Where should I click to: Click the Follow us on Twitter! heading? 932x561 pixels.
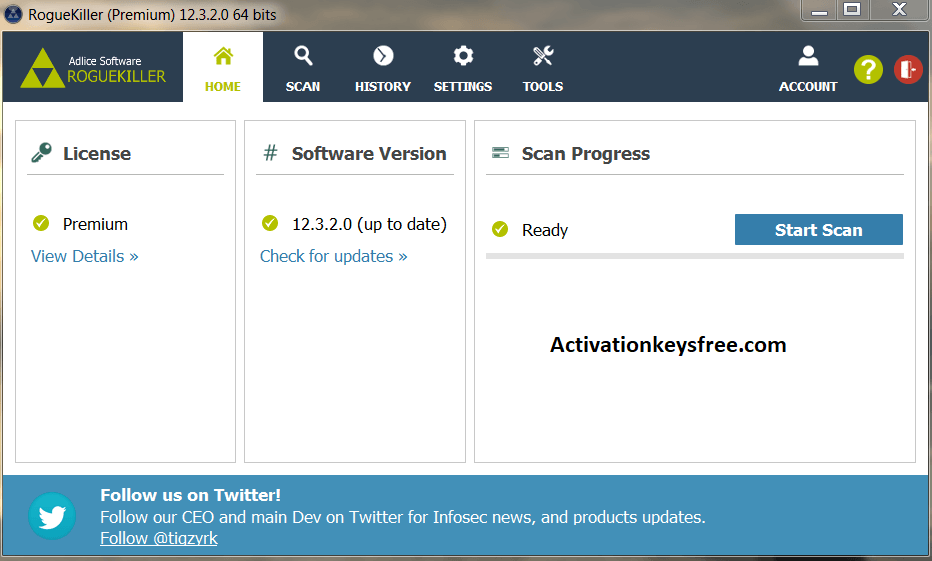click(x=190, y=495)
